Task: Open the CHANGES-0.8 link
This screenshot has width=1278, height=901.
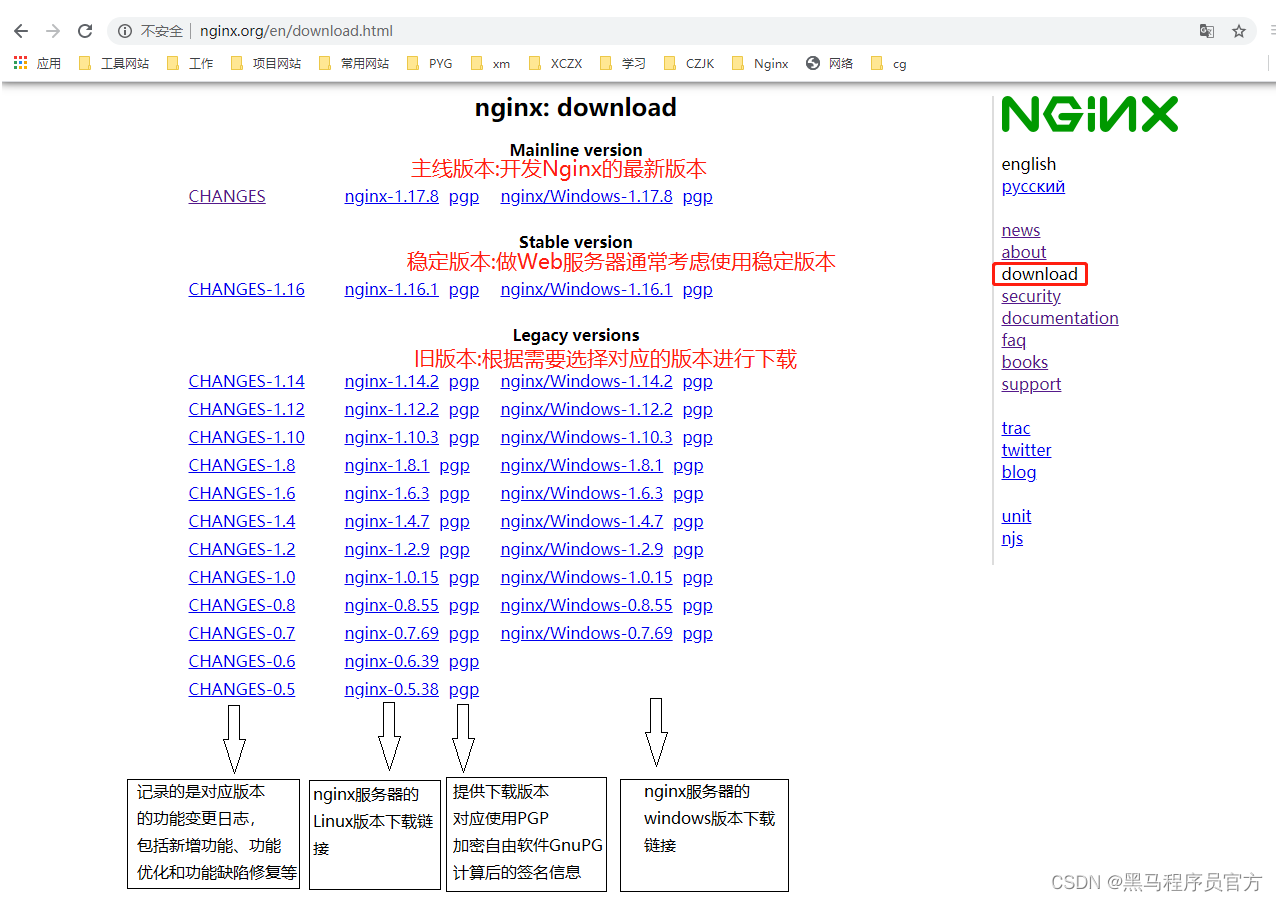Action: coord(242,605)
